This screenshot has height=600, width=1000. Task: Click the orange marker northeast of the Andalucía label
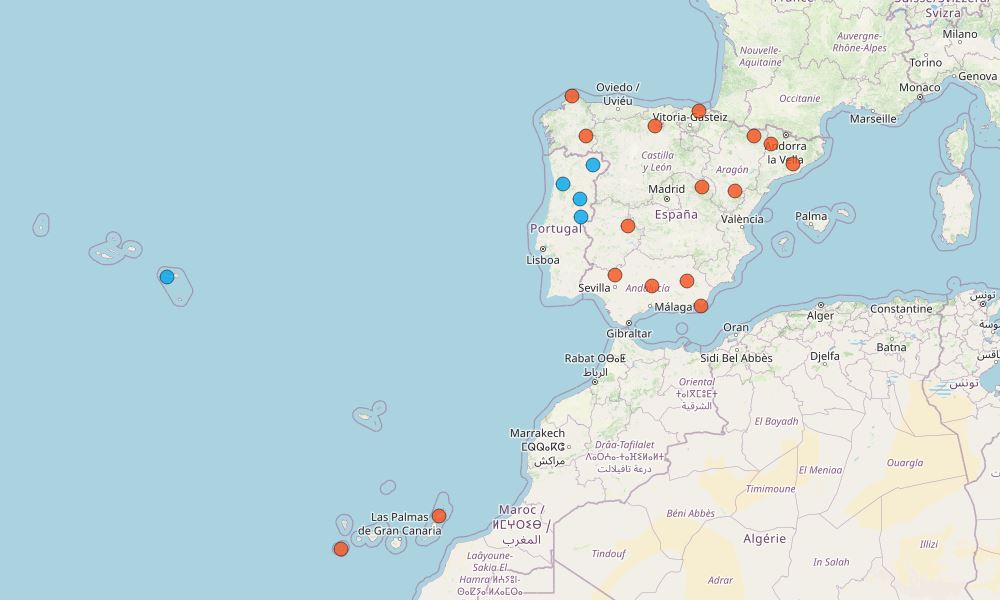687,281
